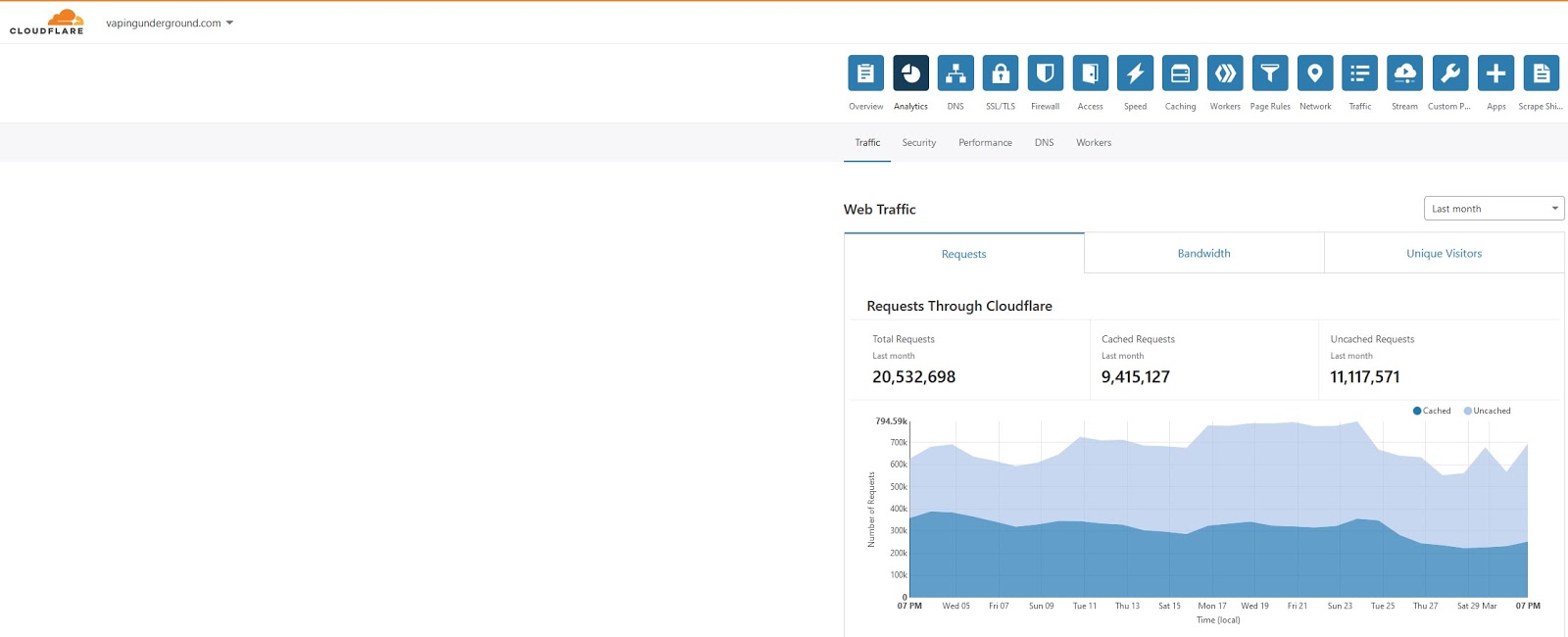The width and height of the screenshot is (1568, 637).
Task: Open the Stream cloud icon
Action: pos(1405,73)
